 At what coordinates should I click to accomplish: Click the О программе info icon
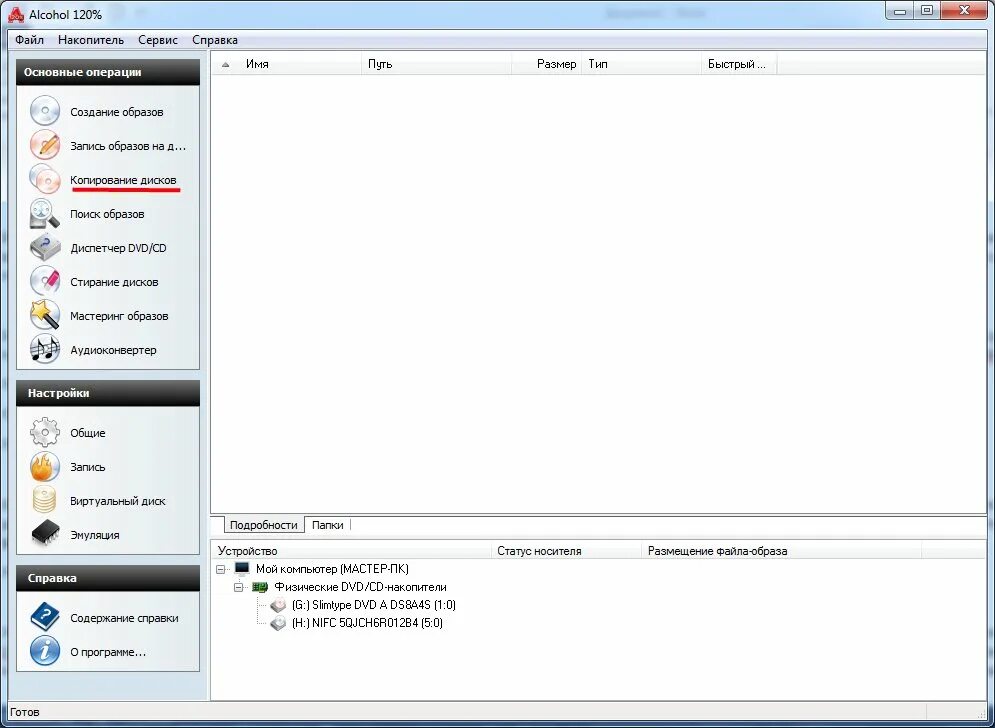(x=44, y=651)
